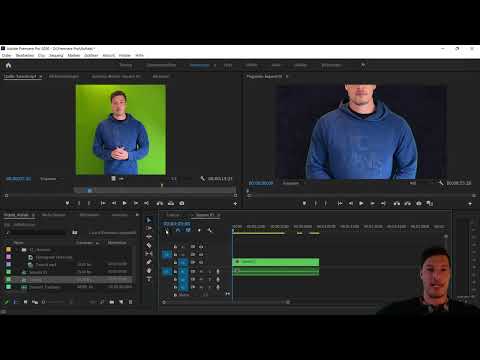Image resolution: width=480 pixels, height=360 pixels.
Task: Open Program monitor zoom level dropdown Einpassen
Action: (x=293, y=183)
